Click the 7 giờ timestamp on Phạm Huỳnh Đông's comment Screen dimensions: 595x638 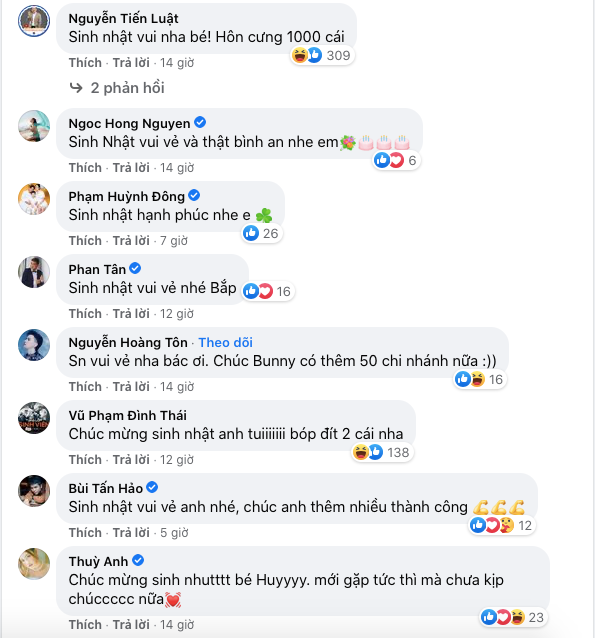tap(174, 241)
